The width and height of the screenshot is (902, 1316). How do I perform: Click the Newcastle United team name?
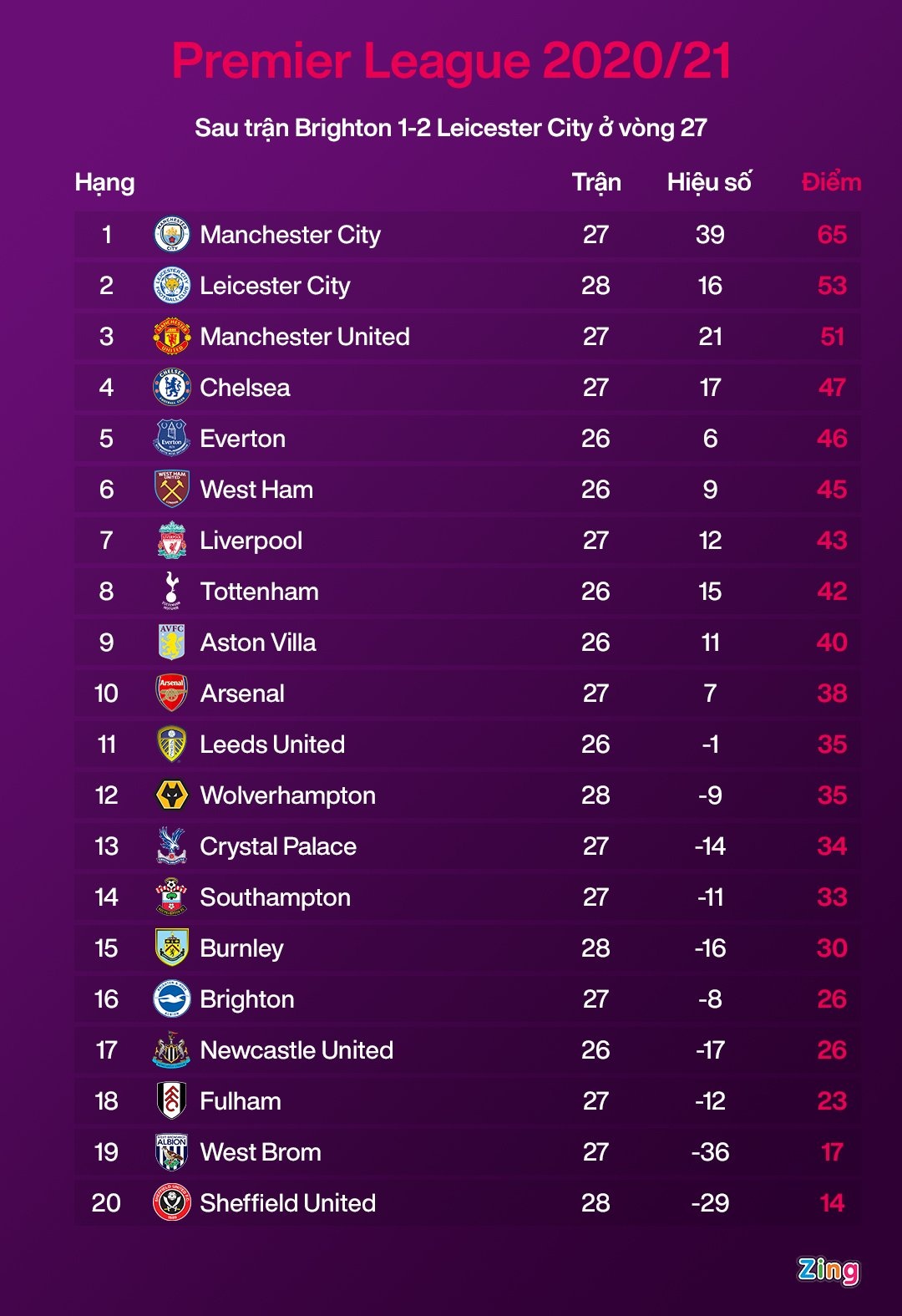pyautogui.click(x=296, y=1050)
